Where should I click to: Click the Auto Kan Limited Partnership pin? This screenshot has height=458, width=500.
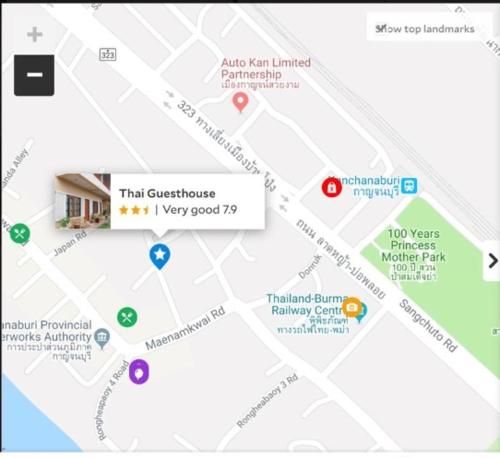(x=240, y=102)
